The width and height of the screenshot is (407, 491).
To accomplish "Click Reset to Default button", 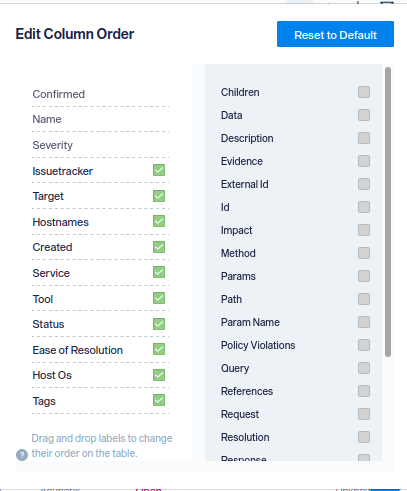I will 335,34.
